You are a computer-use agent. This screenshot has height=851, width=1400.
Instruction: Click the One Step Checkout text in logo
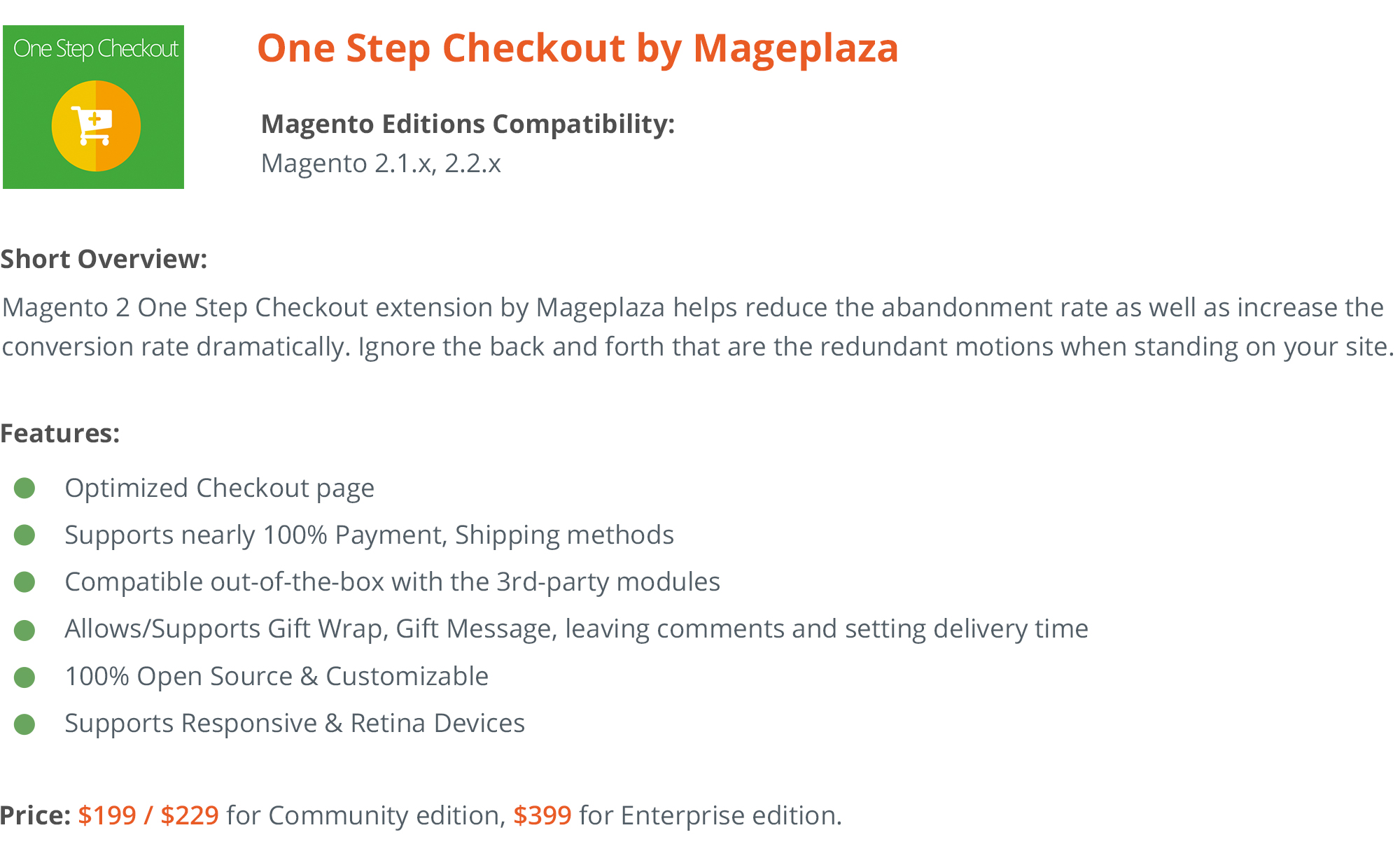96,49
